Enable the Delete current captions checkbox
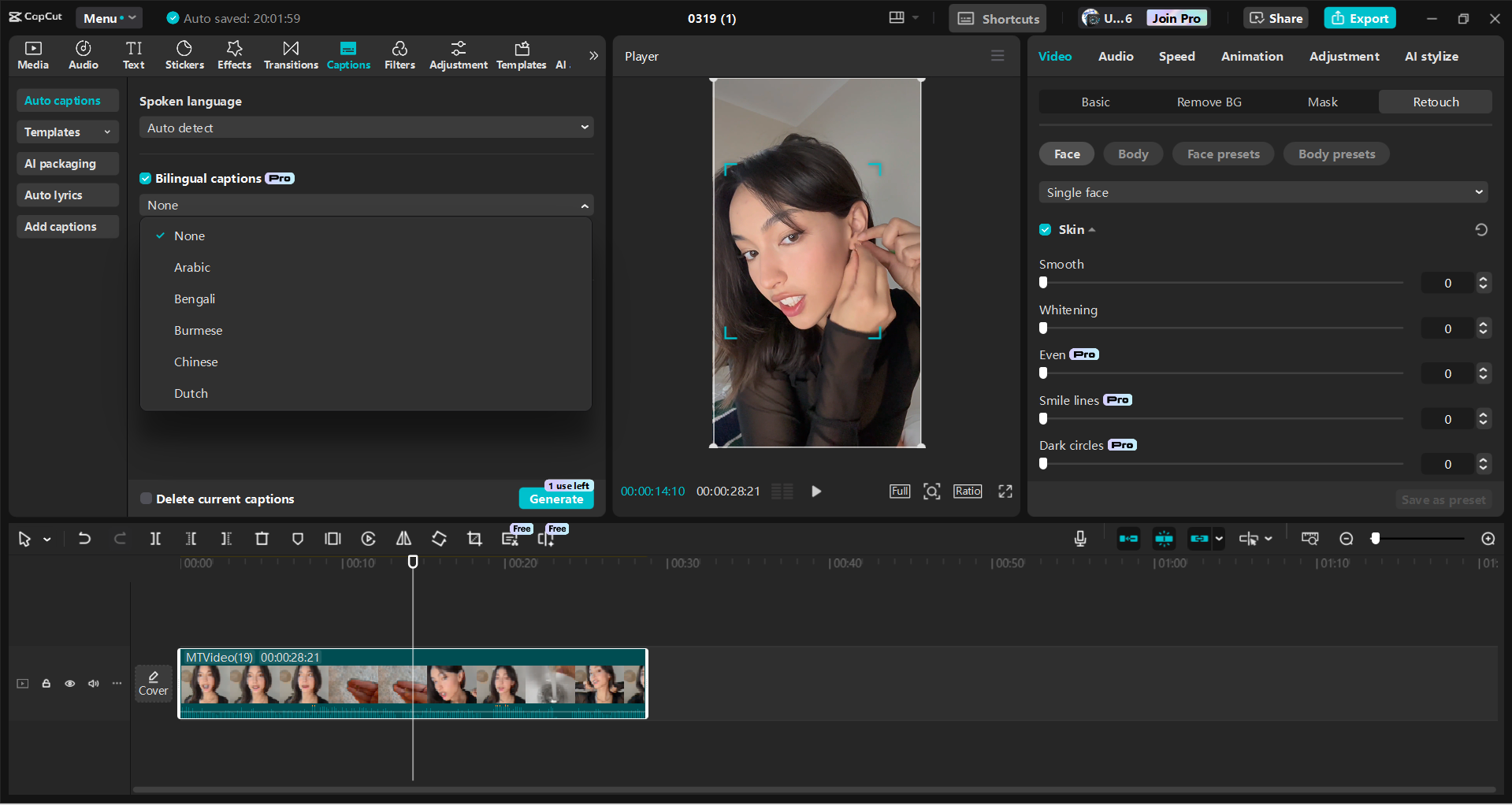This screenshot has width=1512, height=805. [x=146, y=498]
